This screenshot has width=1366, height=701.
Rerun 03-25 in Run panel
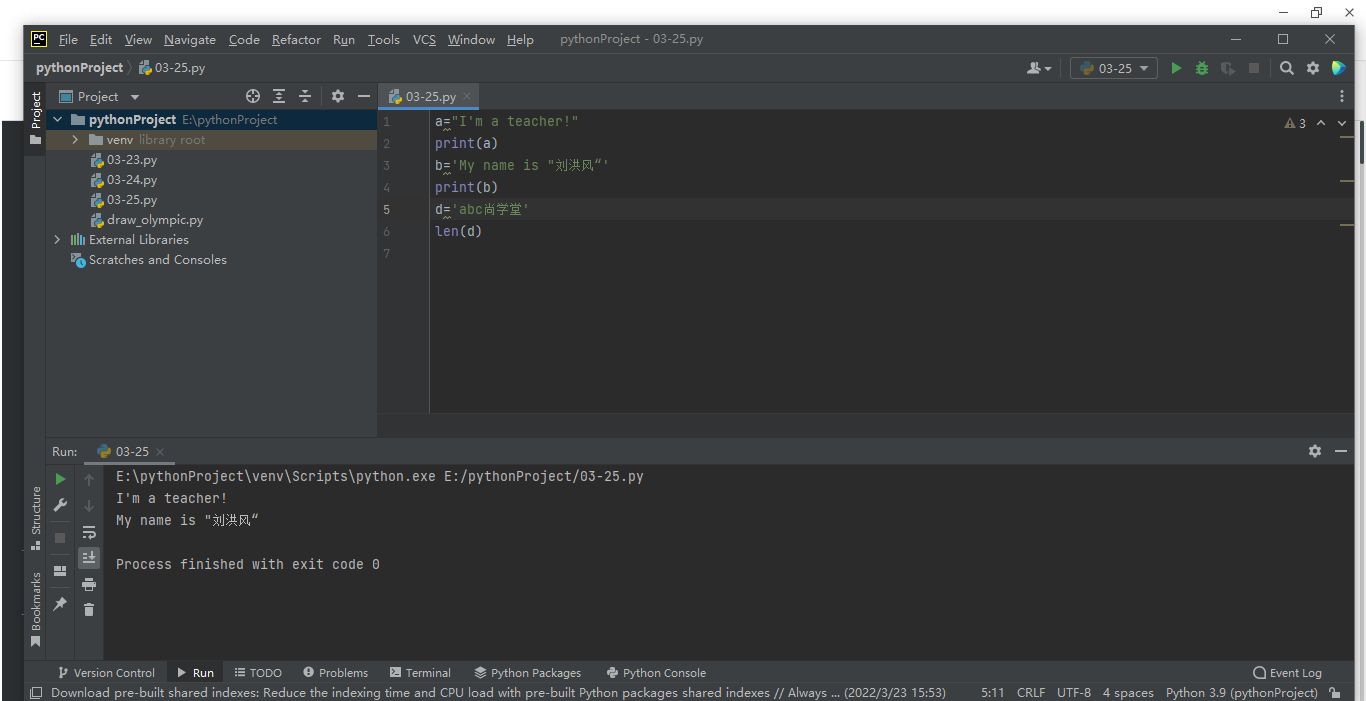click(60, 480)
